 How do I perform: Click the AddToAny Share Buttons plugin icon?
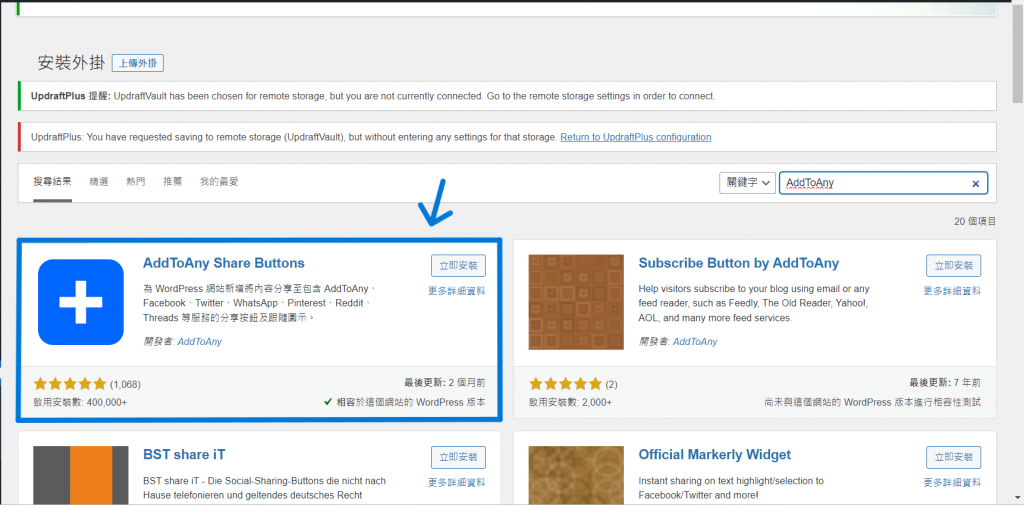pos(81,302)
